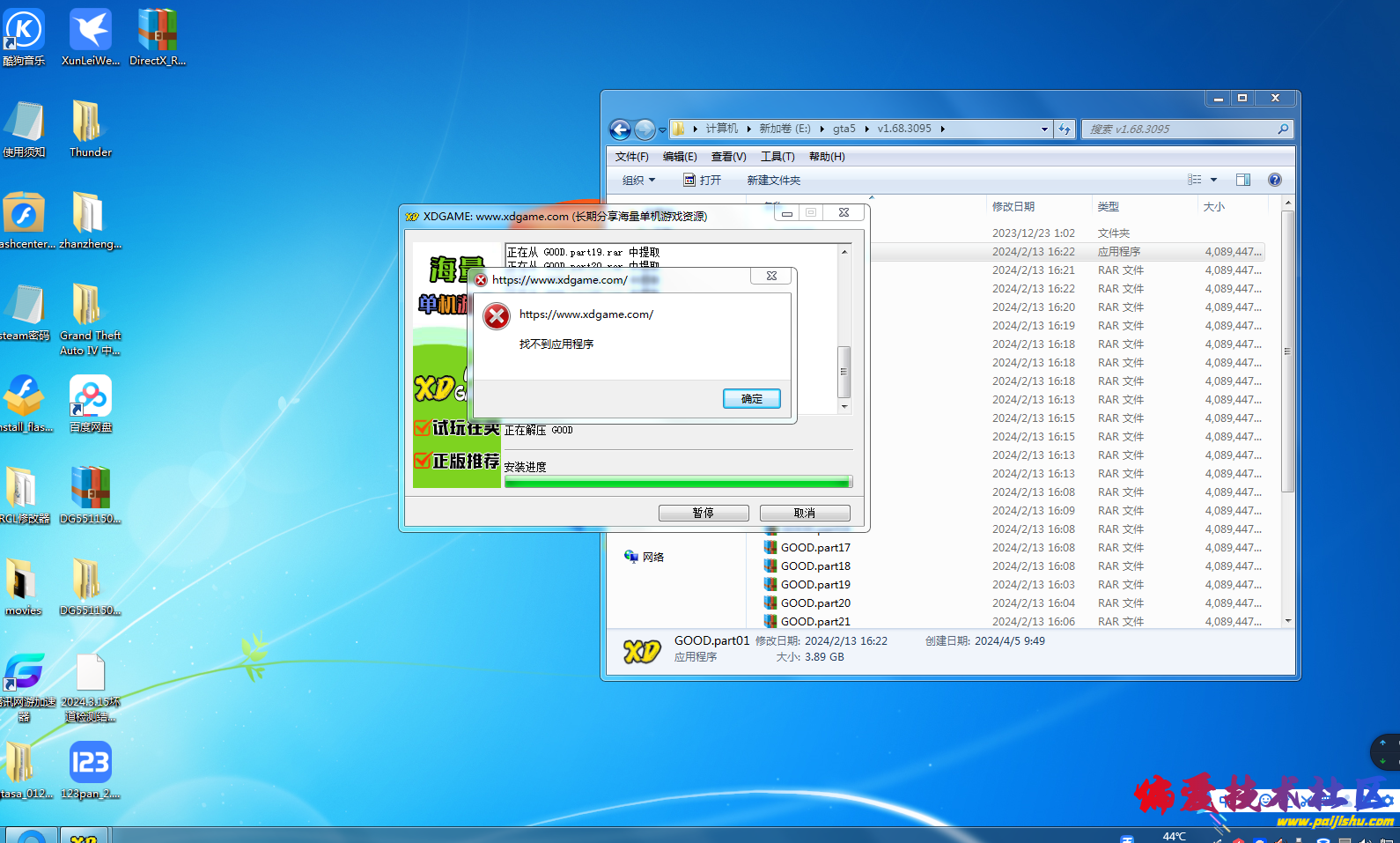
Task: Click the change view icon button
Action: click(1195, 180)
